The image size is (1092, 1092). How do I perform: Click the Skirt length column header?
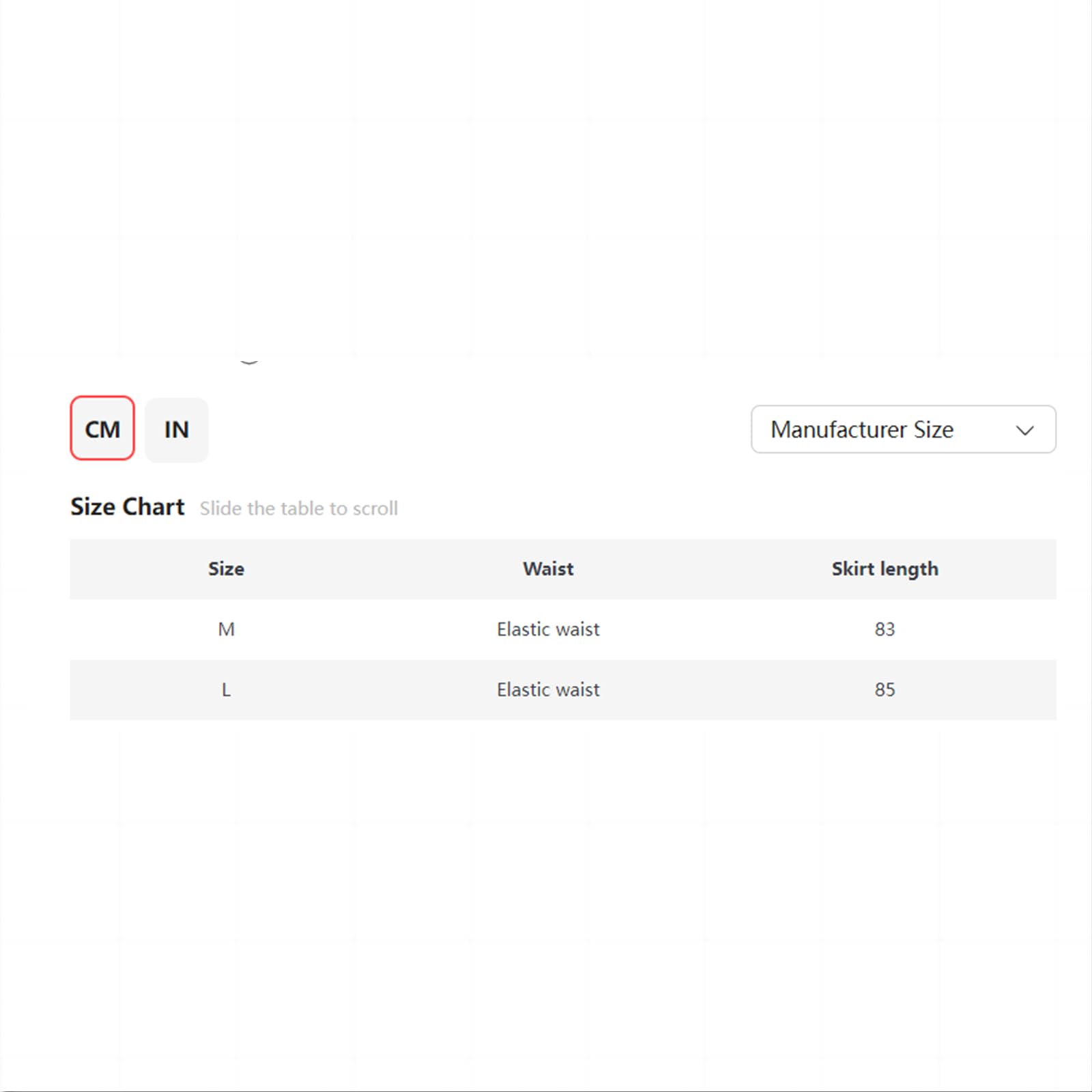pos(885,569)
